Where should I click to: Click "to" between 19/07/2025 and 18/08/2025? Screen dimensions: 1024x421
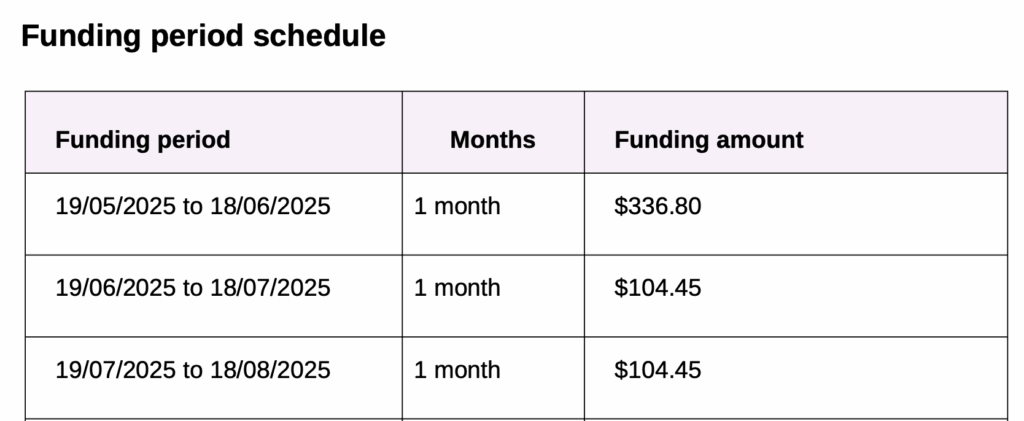(193, 371)
